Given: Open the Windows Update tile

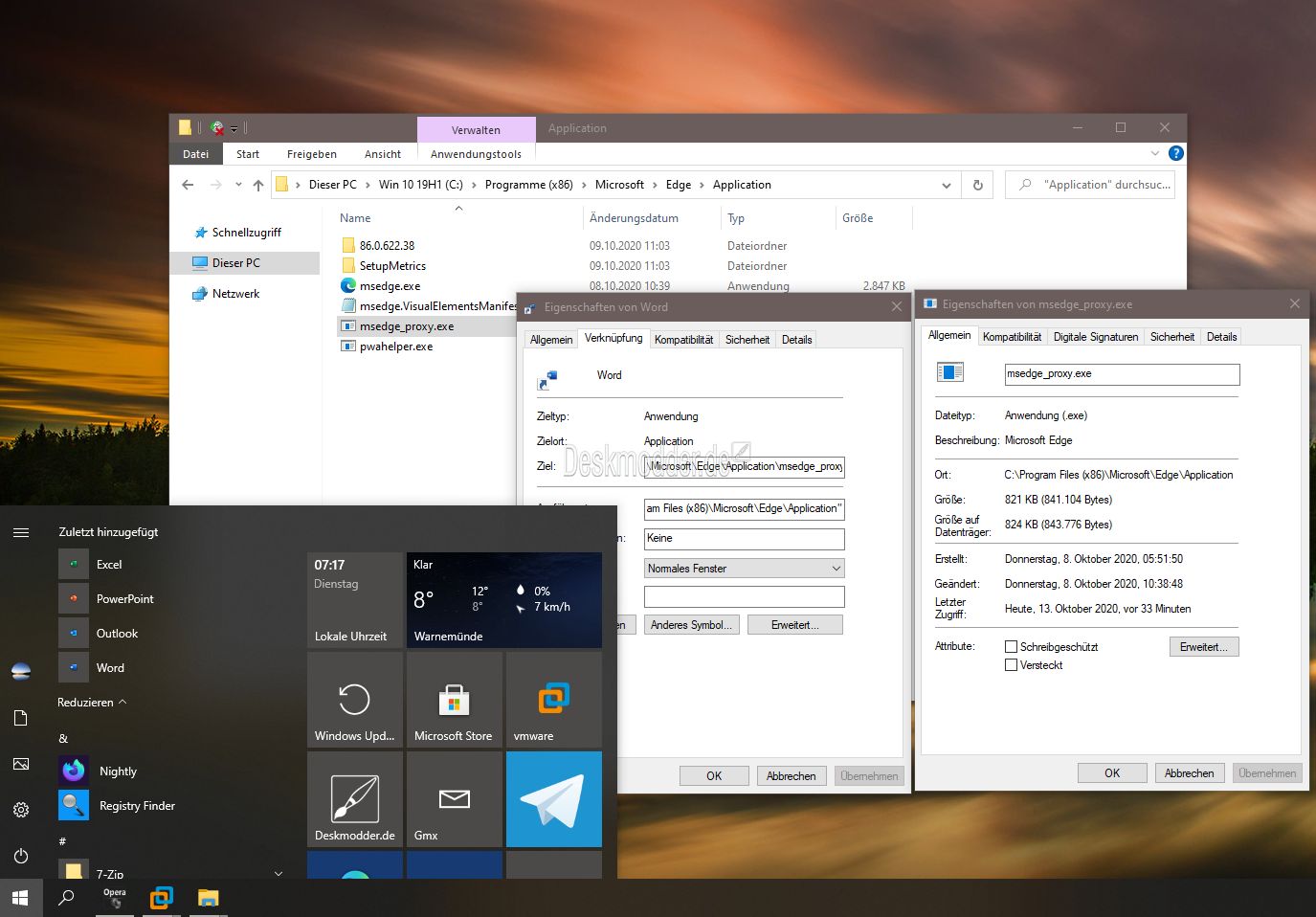Looking at the screenshot, I should 355,700.
